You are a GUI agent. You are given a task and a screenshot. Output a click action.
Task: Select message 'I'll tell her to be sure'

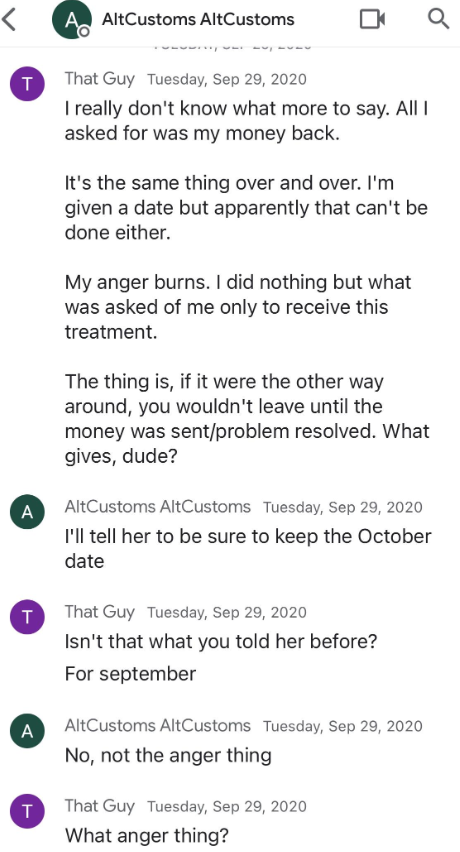pyautogui.click(x=248, y=548)
